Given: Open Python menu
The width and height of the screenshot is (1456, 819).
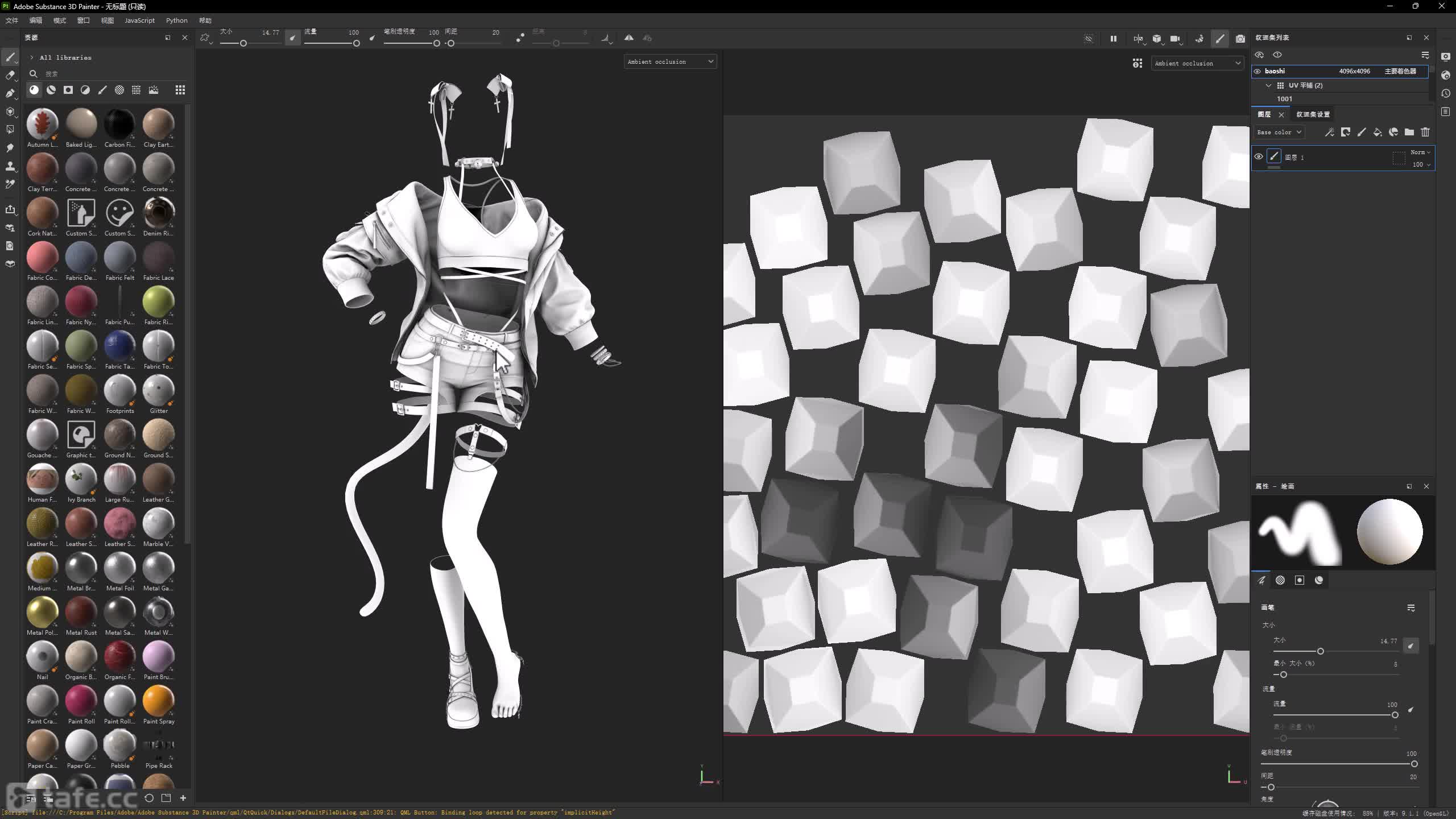Looking at the screenshot, I should (176, 20).
